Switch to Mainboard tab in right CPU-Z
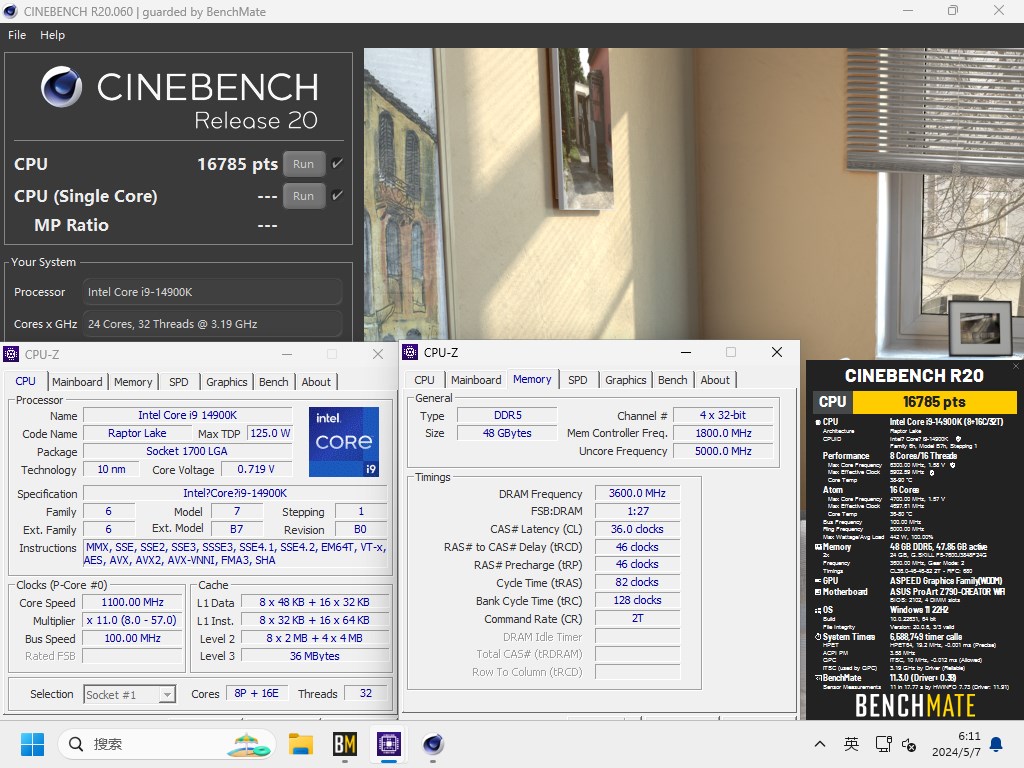The image size is (1024, 768). pos(476,380)
